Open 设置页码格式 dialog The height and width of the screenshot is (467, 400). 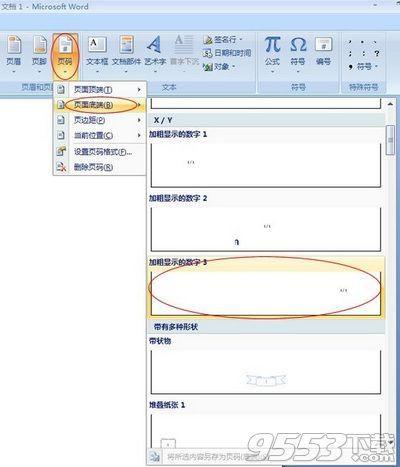(100, 152)
